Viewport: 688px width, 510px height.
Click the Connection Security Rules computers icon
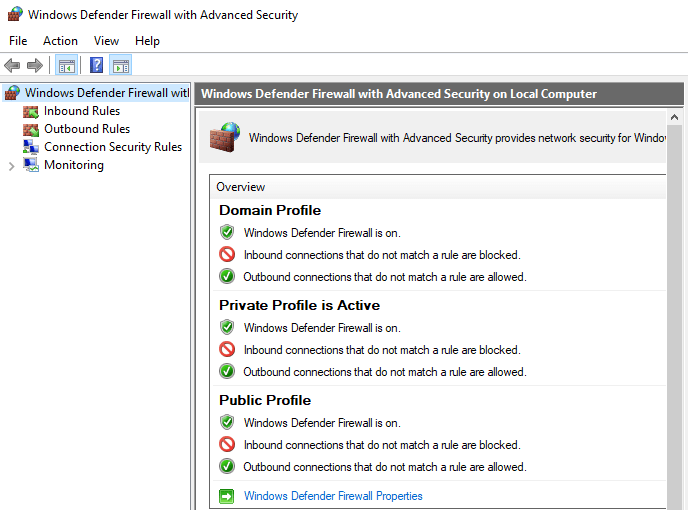[x=31, y=147]
